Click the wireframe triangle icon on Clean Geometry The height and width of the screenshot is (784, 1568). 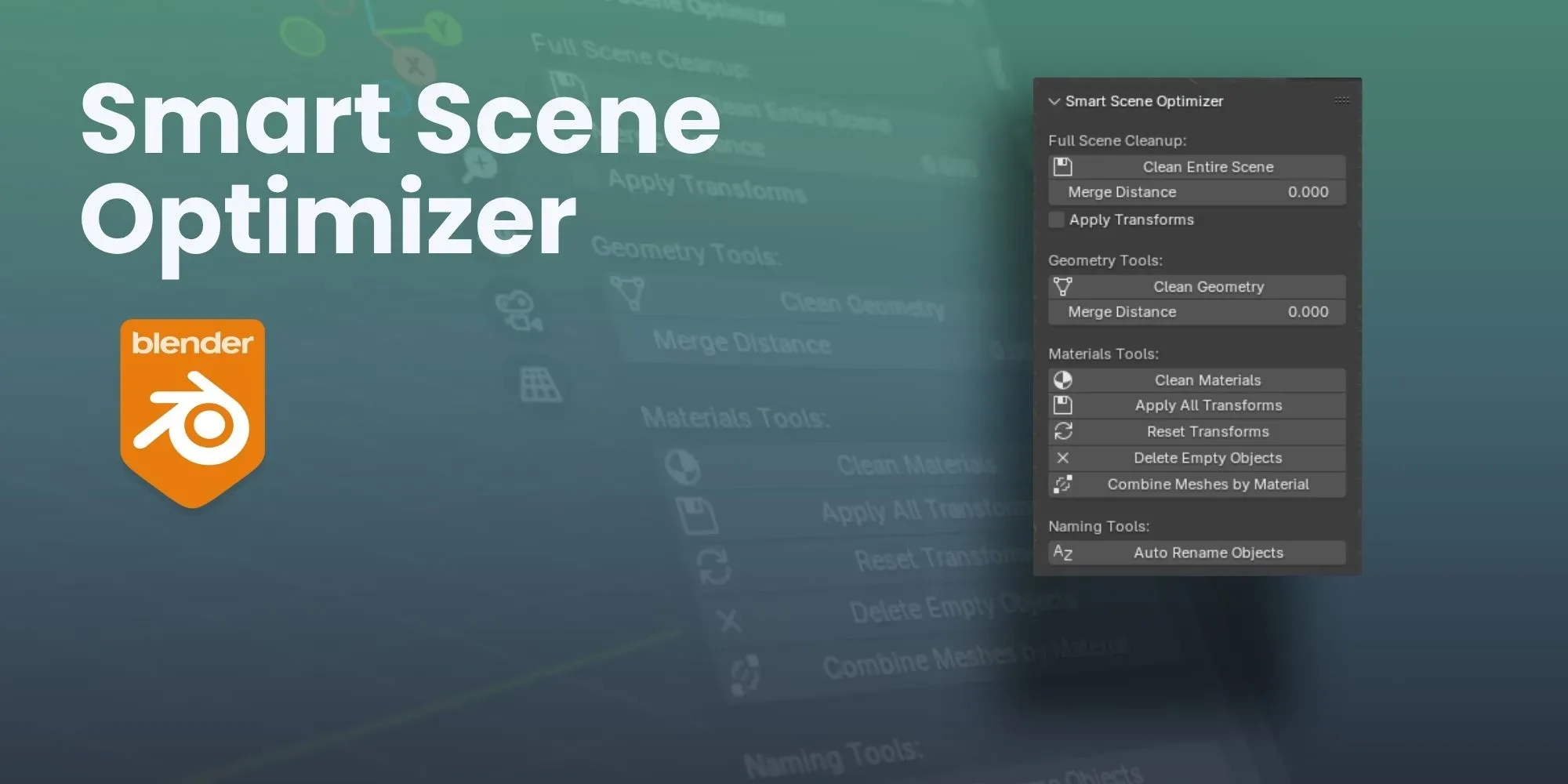point(1063,286)
